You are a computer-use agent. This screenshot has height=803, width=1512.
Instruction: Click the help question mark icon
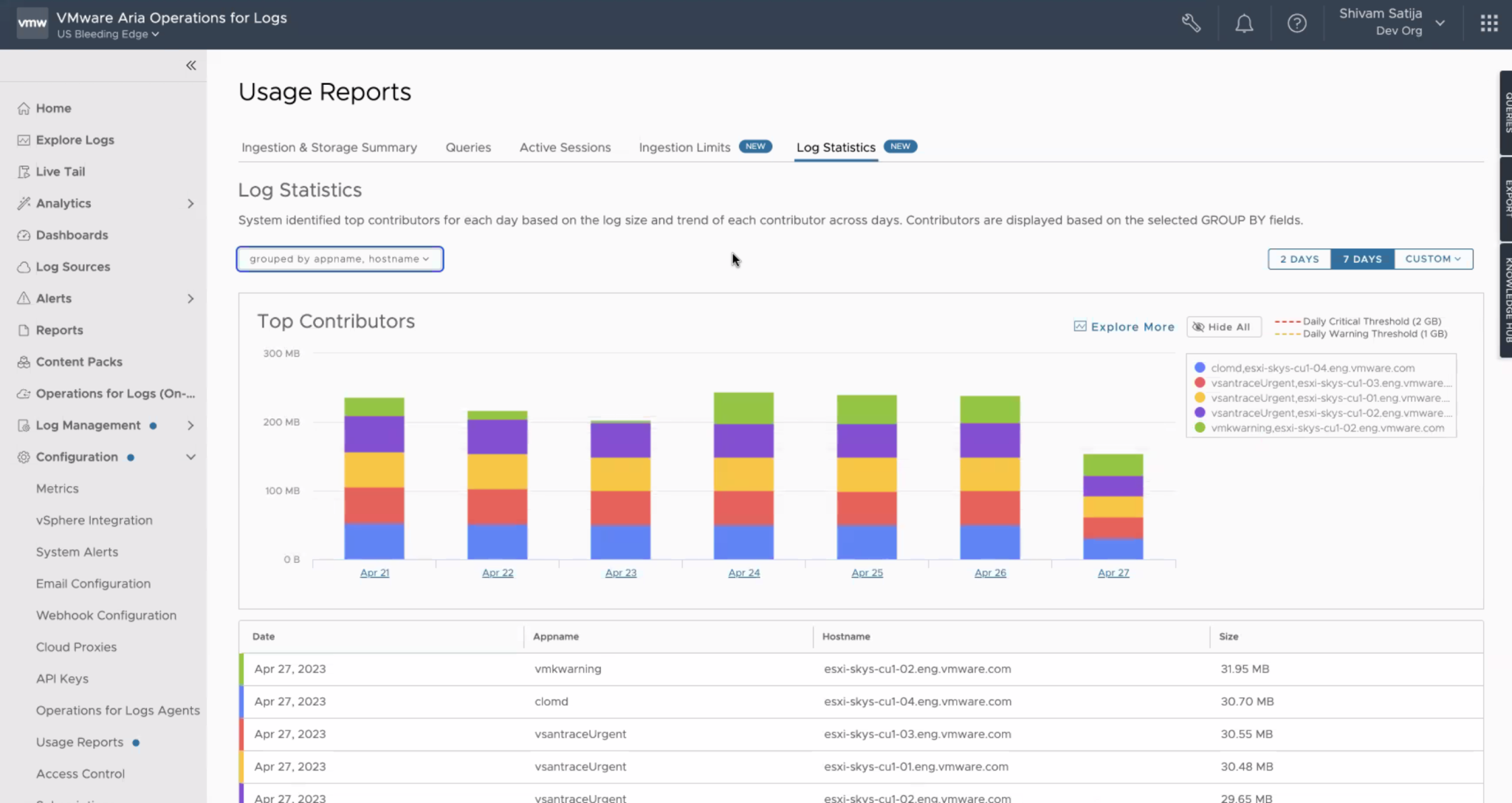[1296, 24]
